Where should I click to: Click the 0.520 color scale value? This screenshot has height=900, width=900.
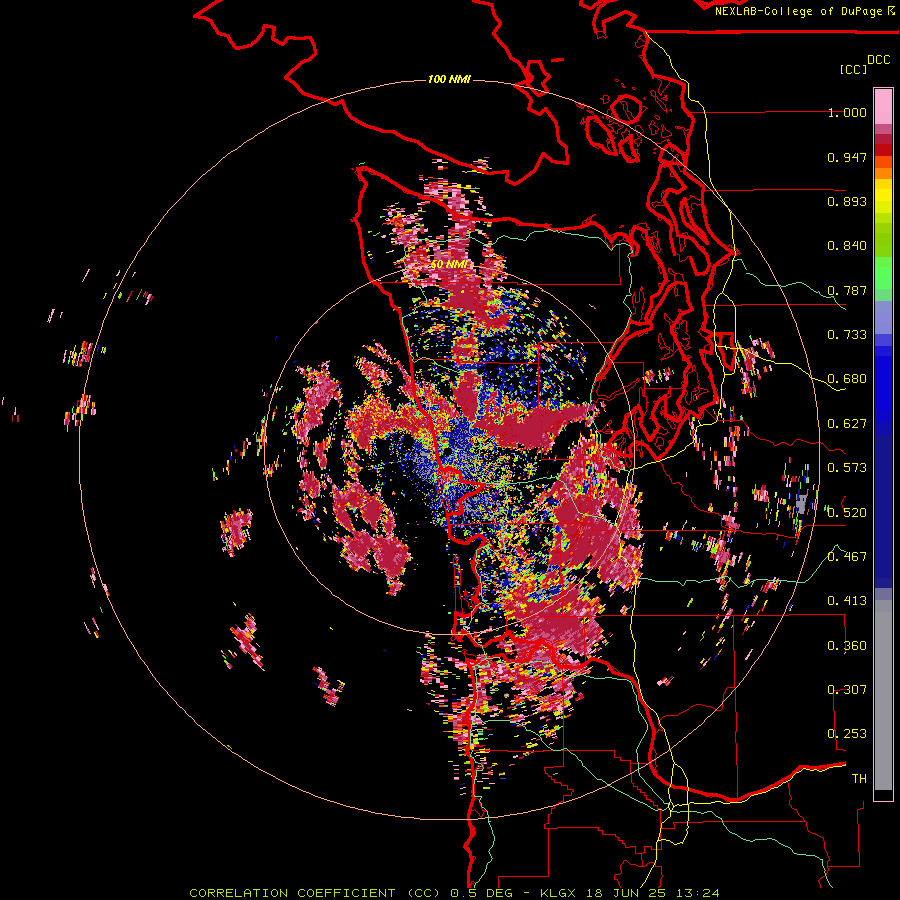coord(847,512)
